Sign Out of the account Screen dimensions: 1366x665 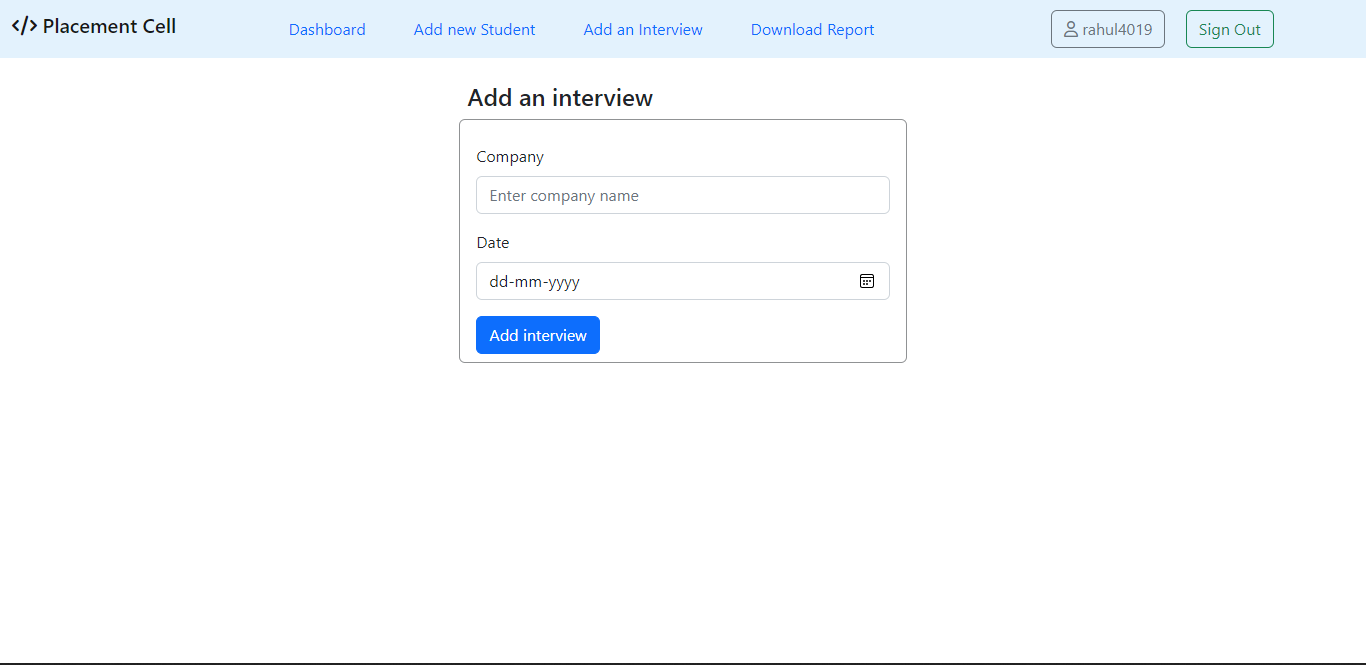click(x=1230, y=29)
